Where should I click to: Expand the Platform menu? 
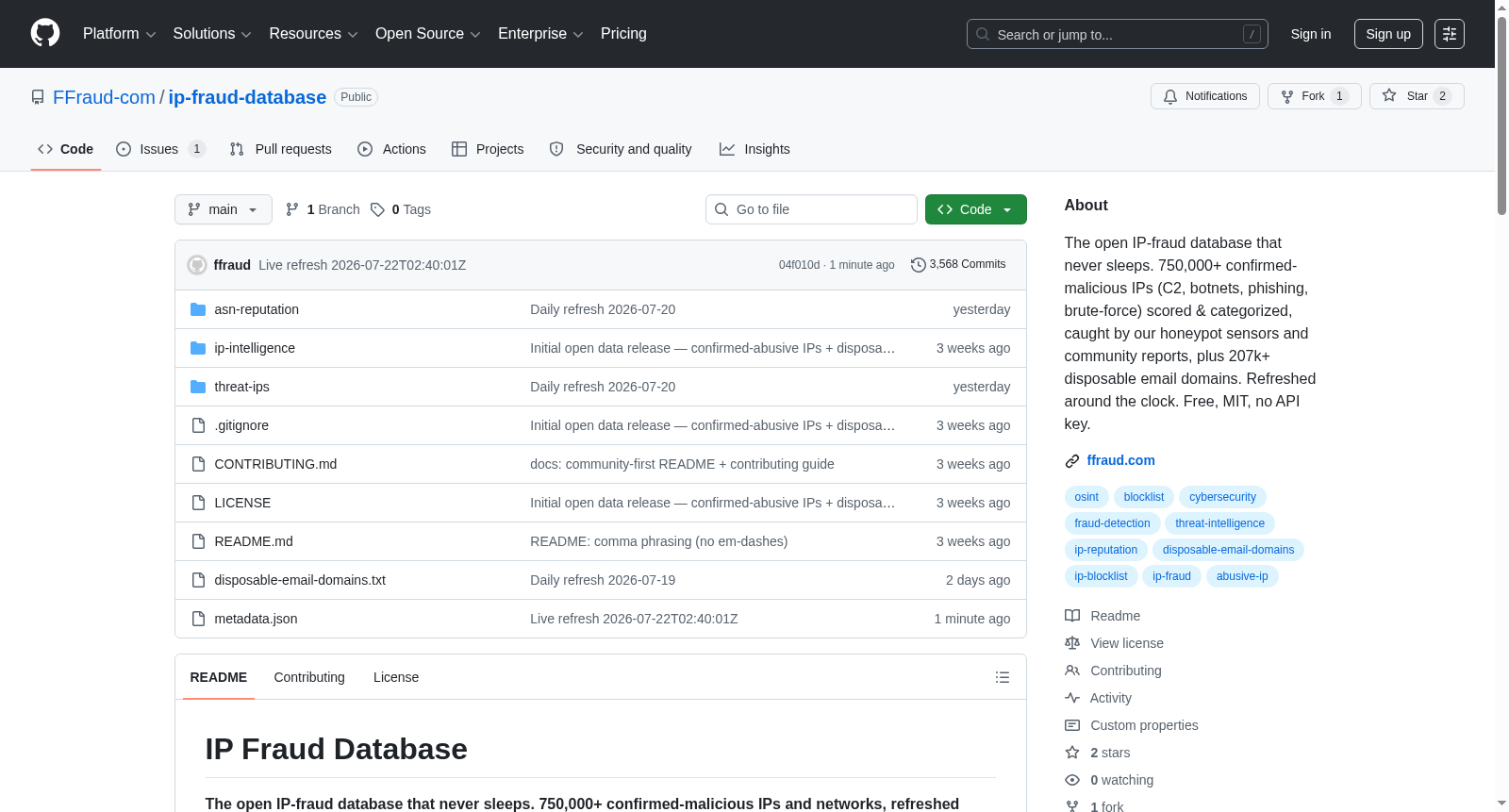pos(119,34)
